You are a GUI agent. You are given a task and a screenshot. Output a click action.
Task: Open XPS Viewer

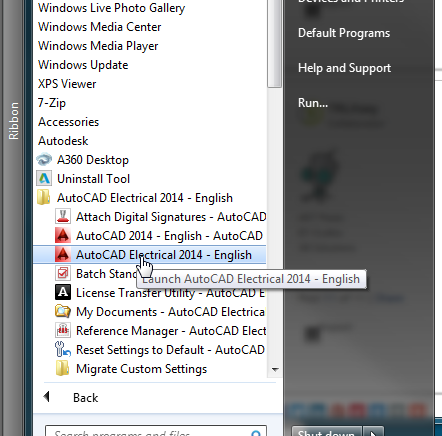click(67, 84)
